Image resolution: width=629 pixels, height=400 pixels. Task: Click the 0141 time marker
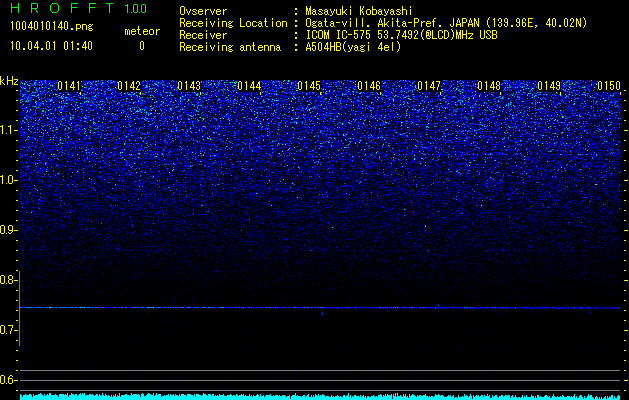pos(69,86)
